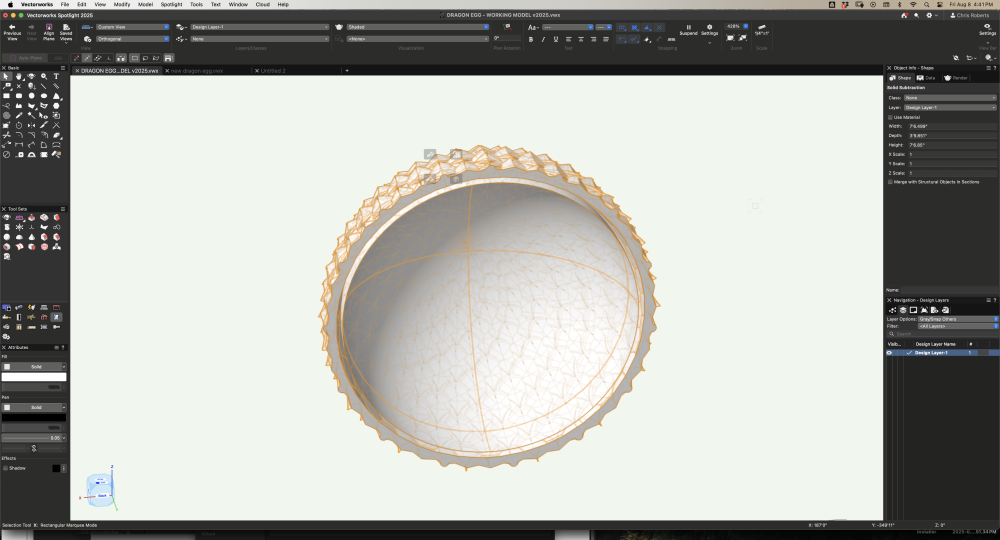Toggle Snap to Grid icon
Screen dimensions: 1000x540
click(x=622, y=27)
